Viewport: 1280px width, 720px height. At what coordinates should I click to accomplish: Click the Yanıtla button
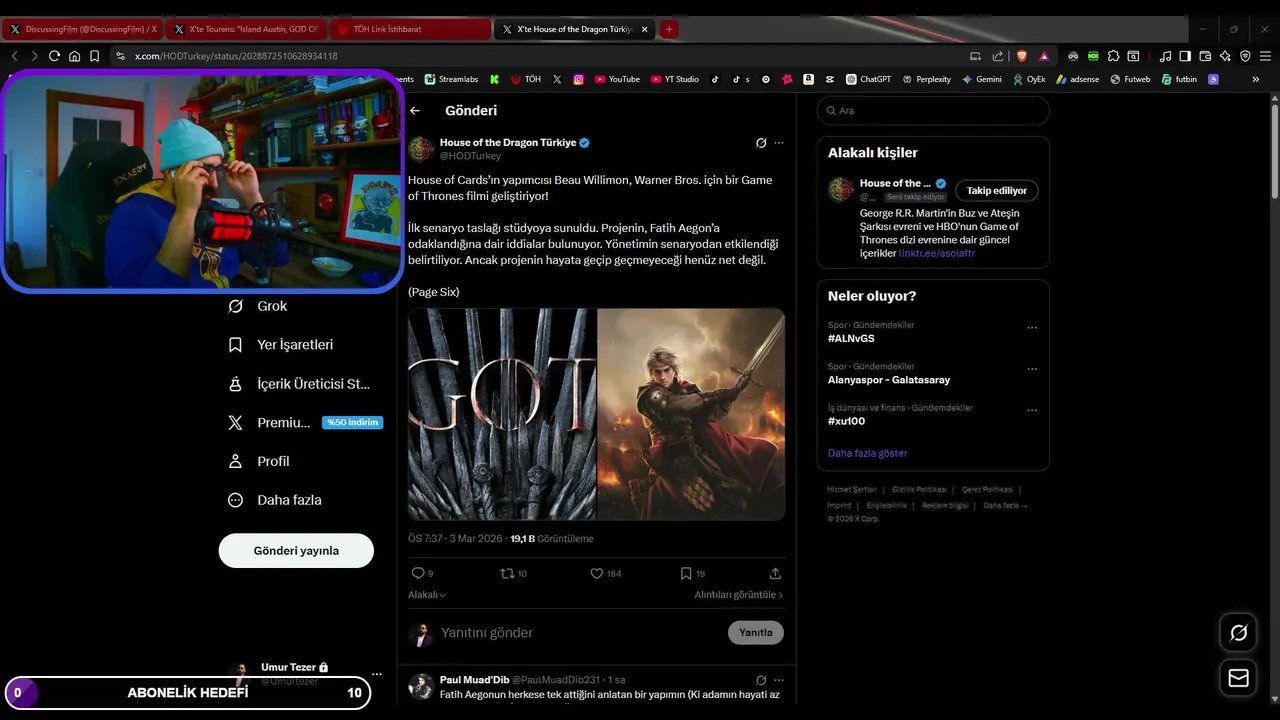pos(756,633)
